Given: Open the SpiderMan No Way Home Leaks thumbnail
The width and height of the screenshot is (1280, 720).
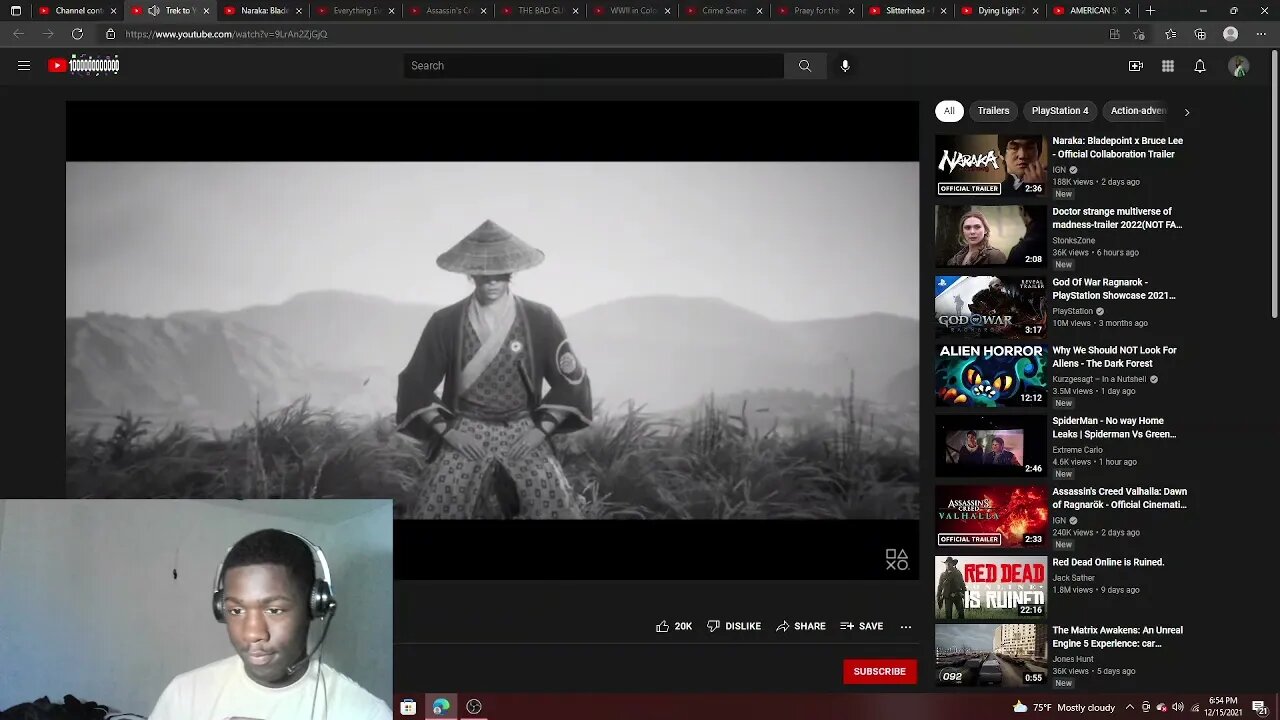Looking at the screenshot, I should [x=991, y=446].
